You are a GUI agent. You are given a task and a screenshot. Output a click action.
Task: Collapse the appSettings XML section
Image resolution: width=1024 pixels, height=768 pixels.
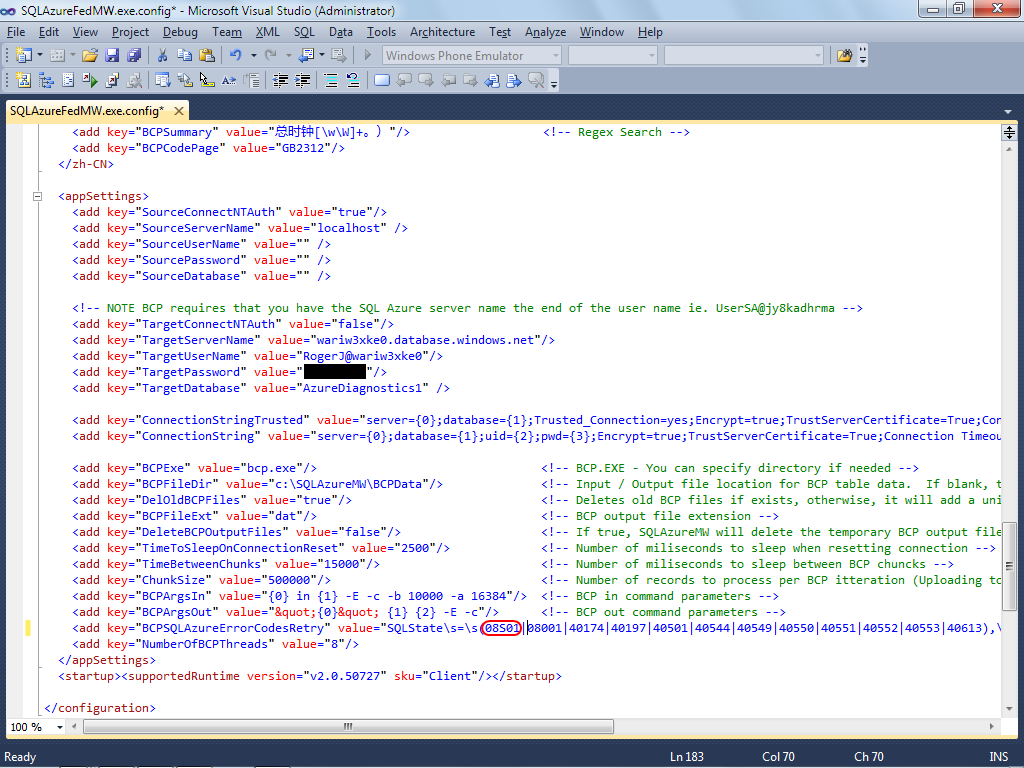pos(37,196)
